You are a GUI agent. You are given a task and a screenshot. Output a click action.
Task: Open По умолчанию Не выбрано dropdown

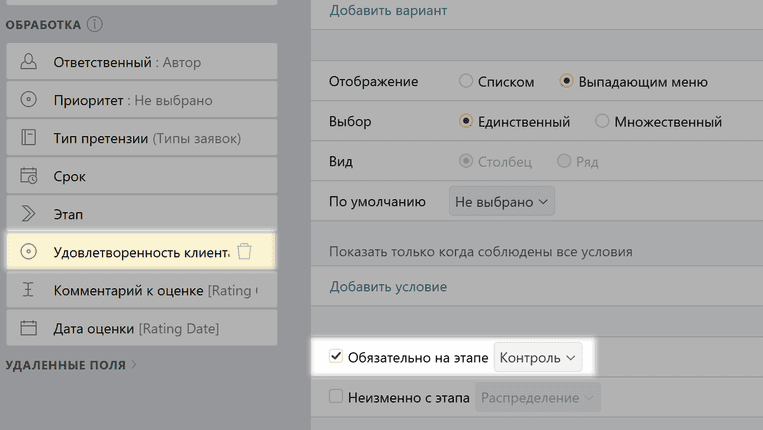point(501,201)
